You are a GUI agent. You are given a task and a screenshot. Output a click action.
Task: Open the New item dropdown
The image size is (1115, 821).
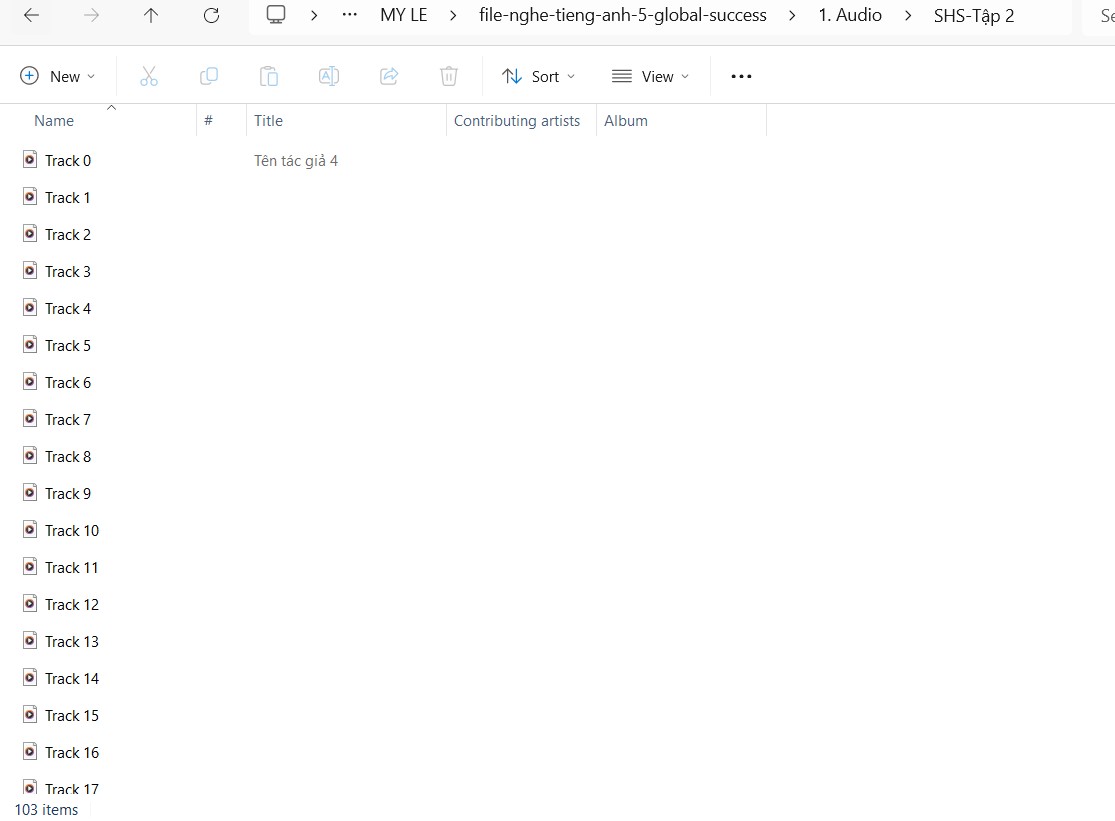tap(57, 76)
